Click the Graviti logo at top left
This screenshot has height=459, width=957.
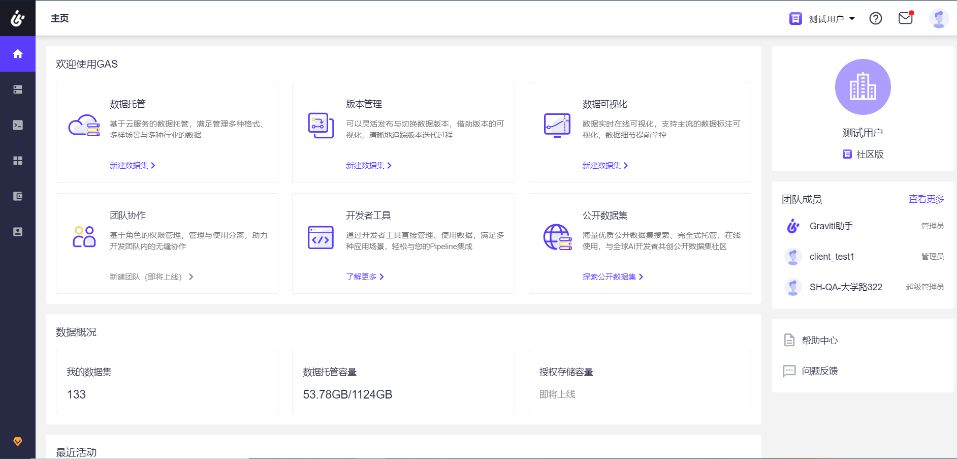point(17,18)
